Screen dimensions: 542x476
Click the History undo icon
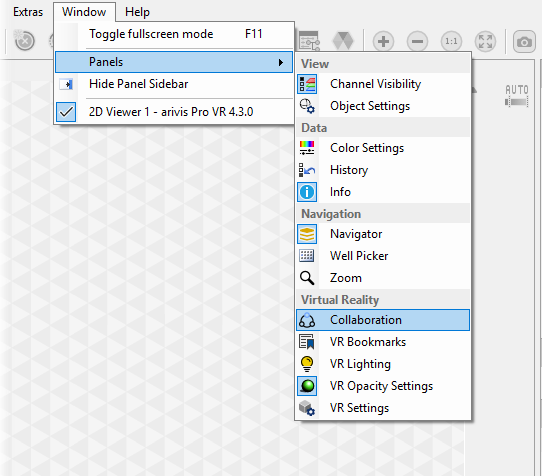pos(307,170)
